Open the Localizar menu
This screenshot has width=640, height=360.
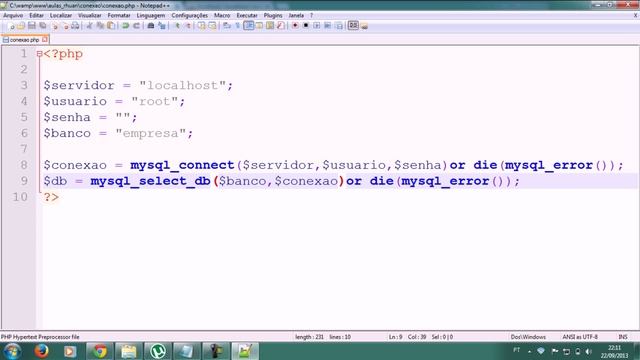point(61,16)
